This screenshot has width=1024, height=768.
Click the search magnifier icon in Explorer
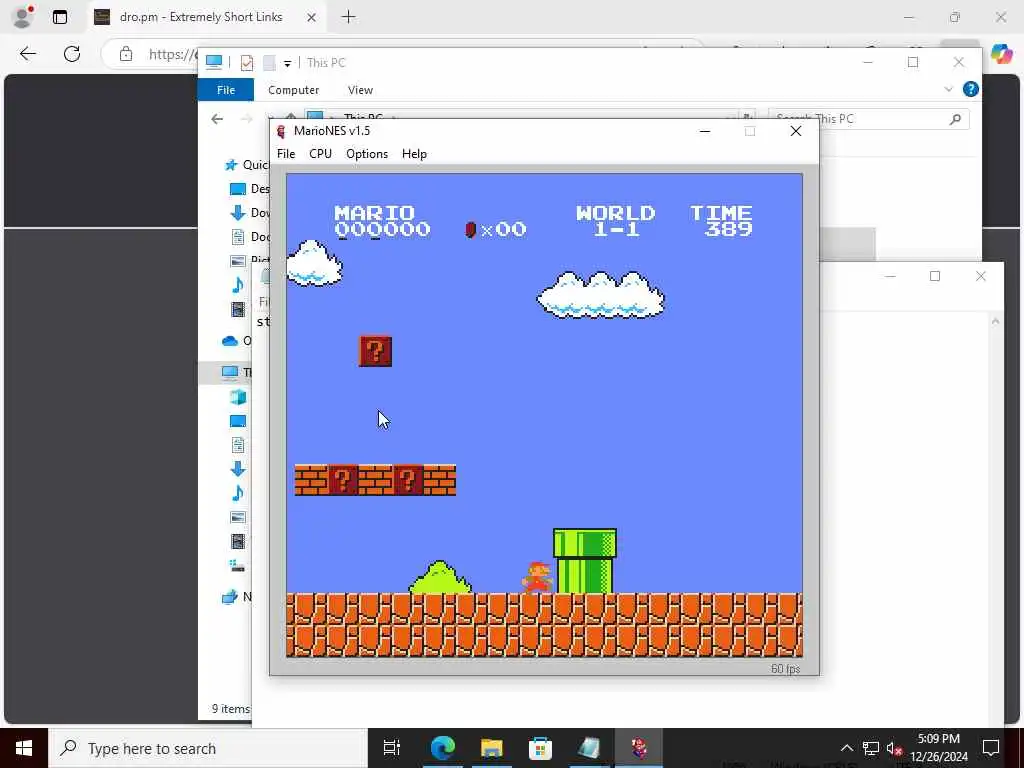point(955,119)
